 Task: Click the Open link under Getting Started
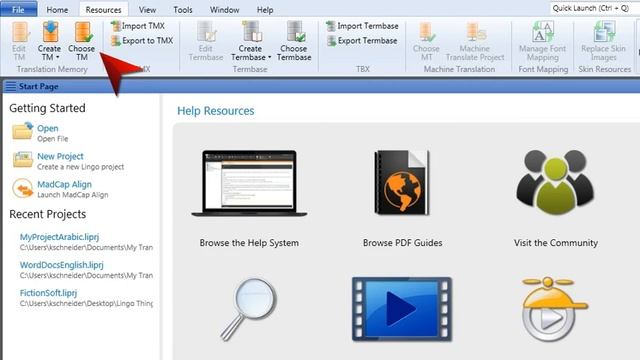[48, 128]
